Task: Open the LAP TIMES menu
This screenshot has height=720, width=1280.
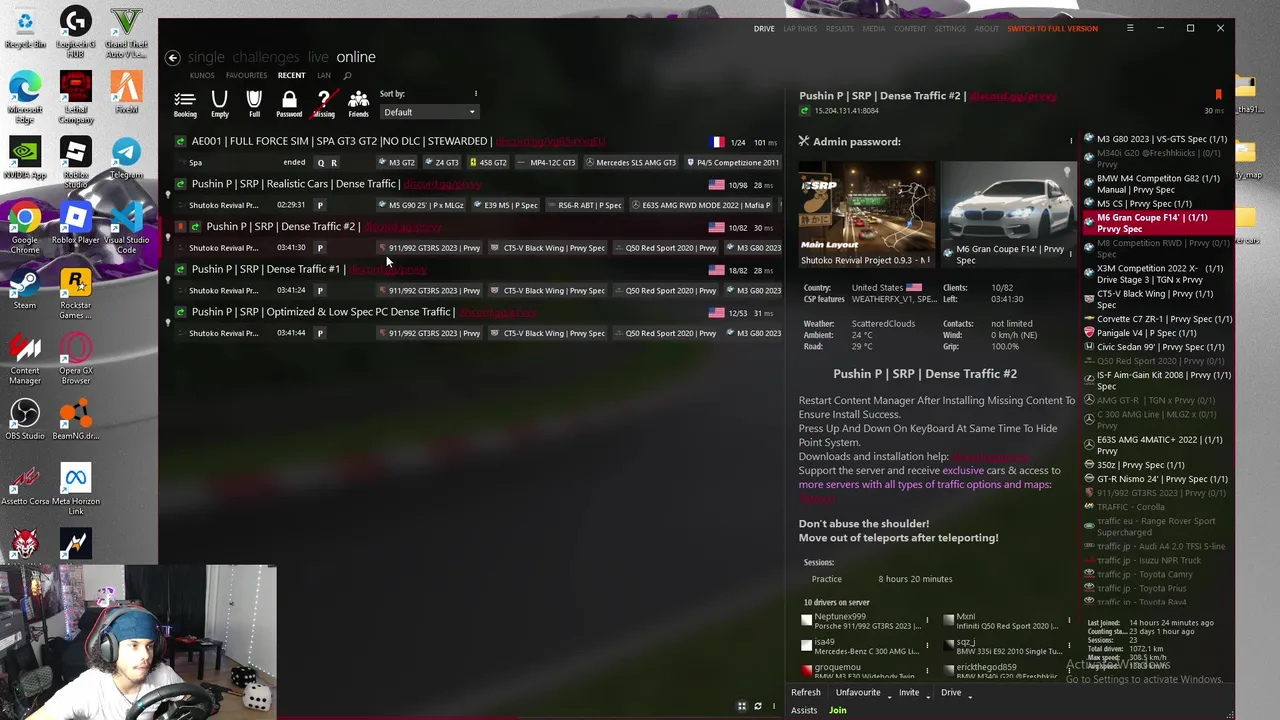Action: (x=800, y=29)
